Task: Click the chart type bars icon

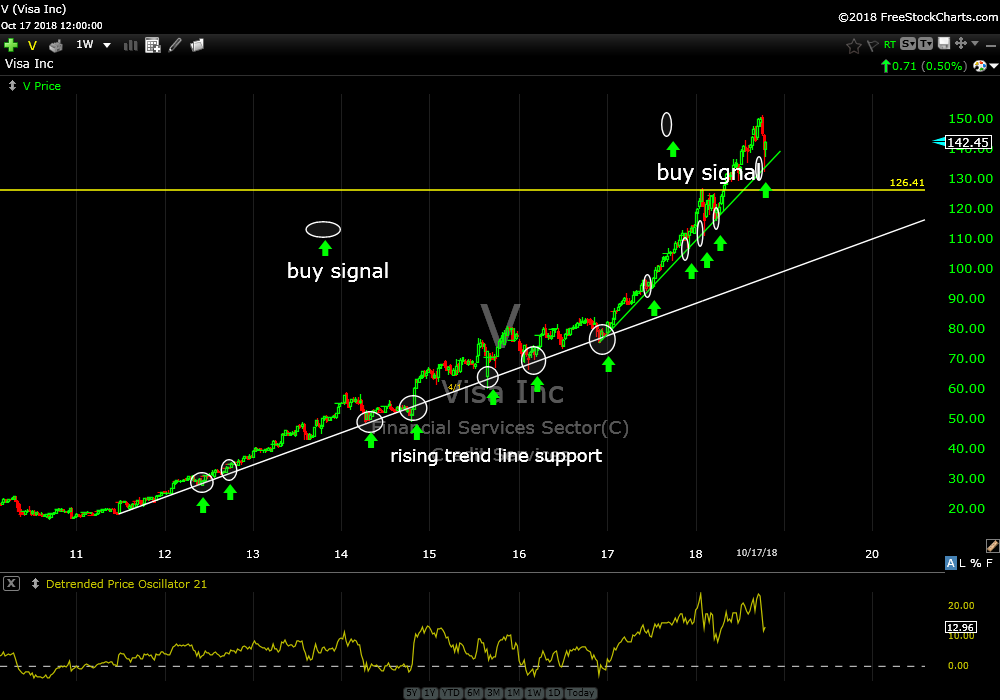Action: (130, 45)
